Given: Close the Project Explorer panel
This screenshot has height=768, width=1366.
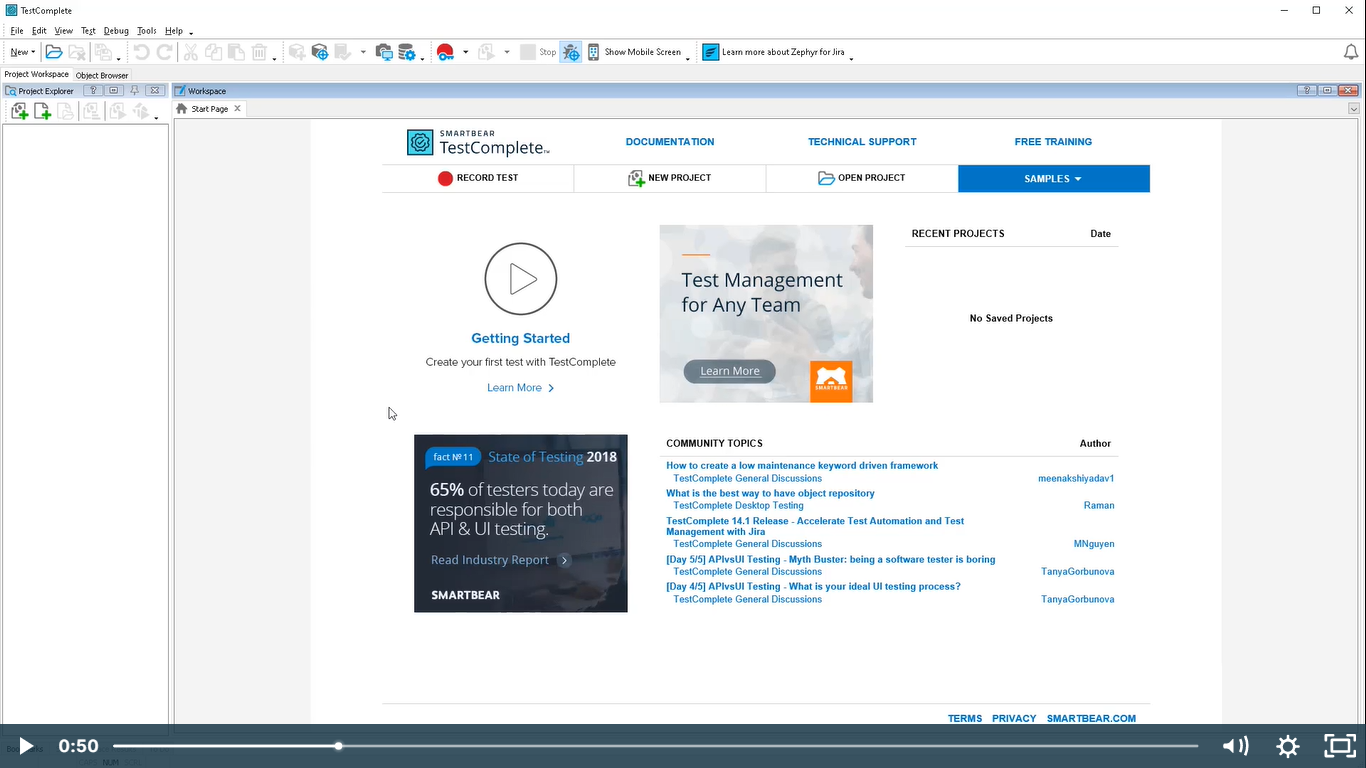Looking at the screenshot, I should click(x=155, y=91).
